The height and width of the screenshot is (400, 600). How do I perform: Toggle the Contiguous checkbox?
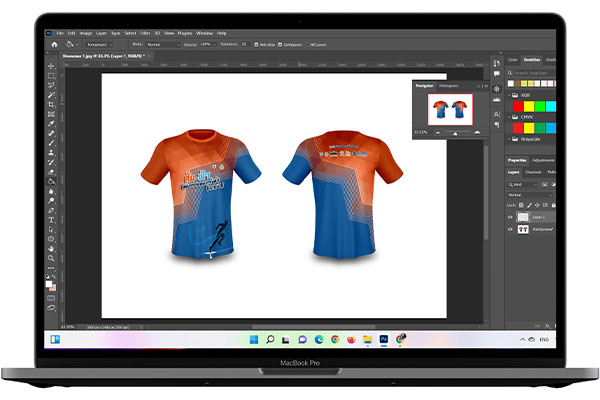pyautogui.click(x=280, y=45)
